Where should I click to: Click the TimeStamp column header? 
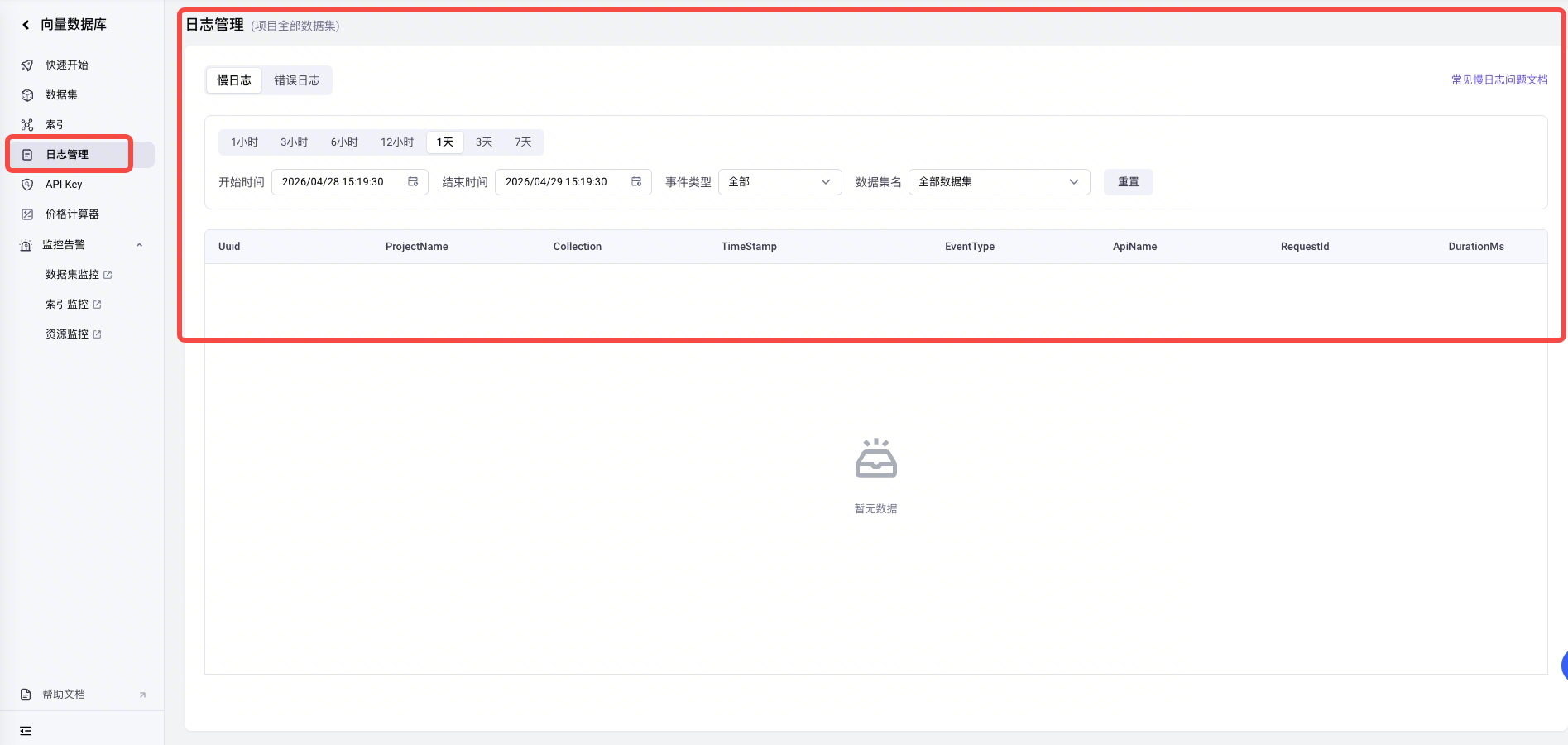pyautogui.click(x=749, y=247)
